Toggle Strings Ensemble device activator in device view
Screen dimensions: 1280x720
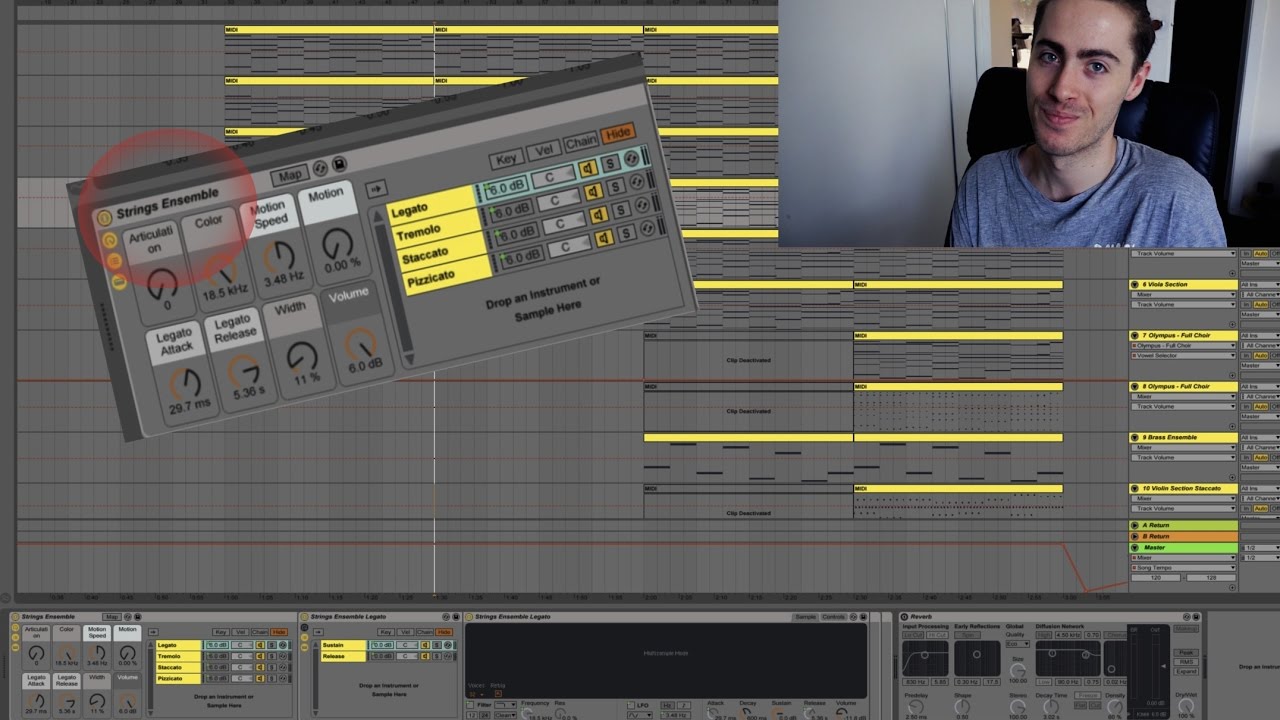pos(14,617)
